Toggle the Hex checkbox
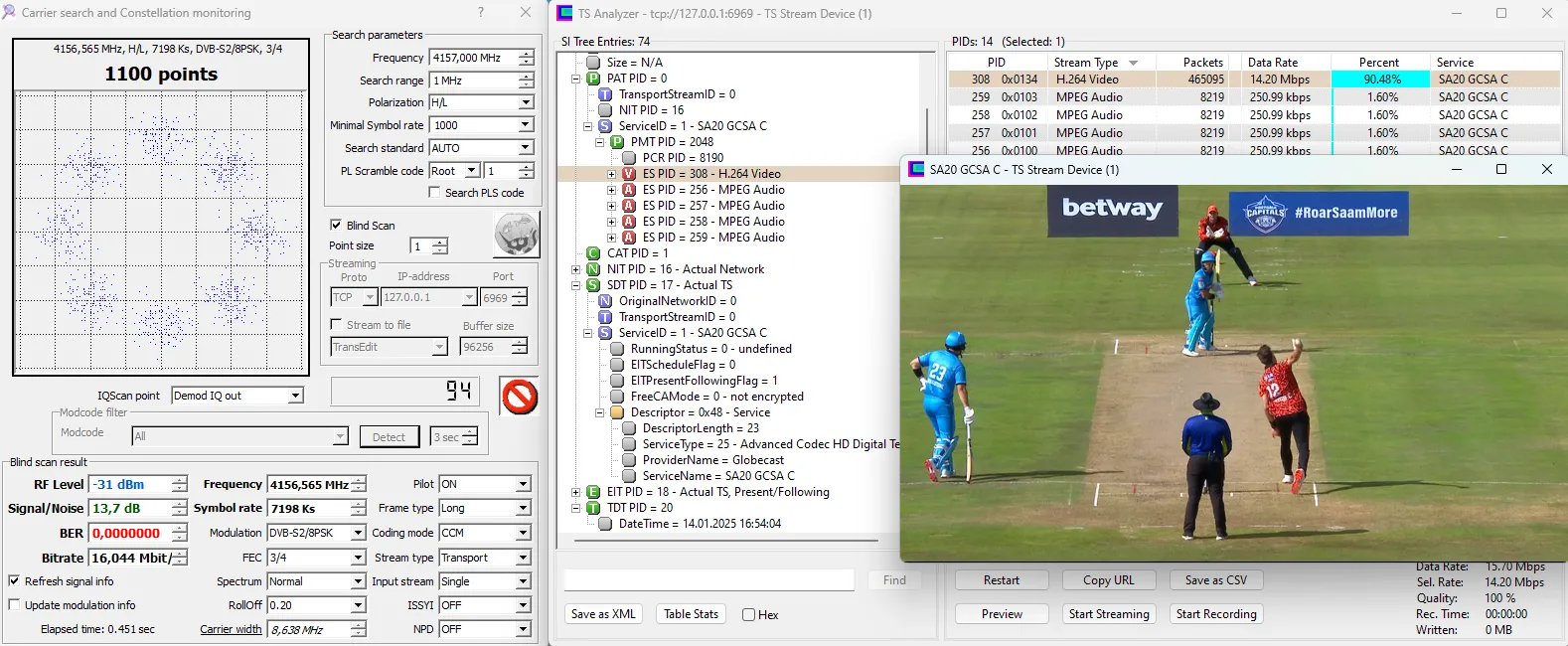 coord(748,615)
